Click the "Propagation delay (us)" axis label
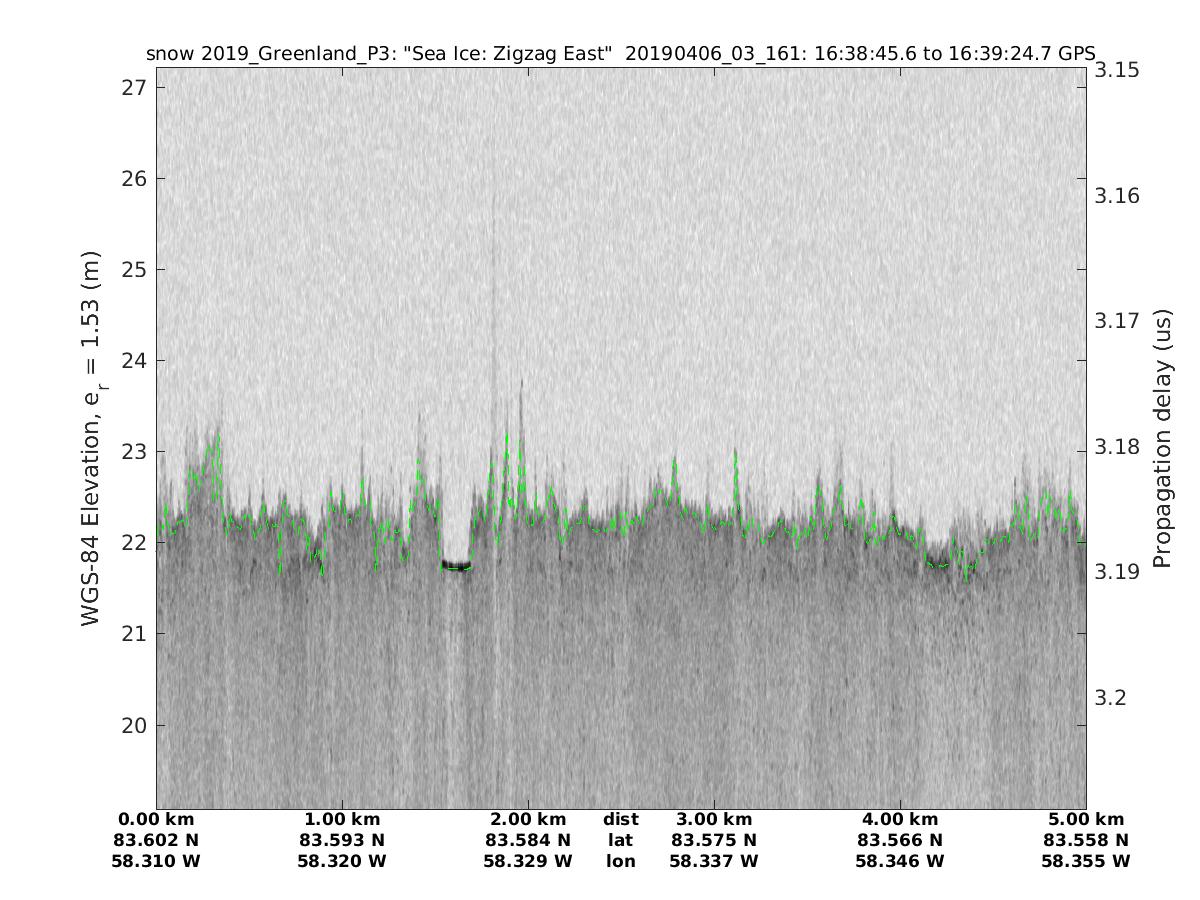Viewport: 1200px width, 900px height. [1162, 439]
